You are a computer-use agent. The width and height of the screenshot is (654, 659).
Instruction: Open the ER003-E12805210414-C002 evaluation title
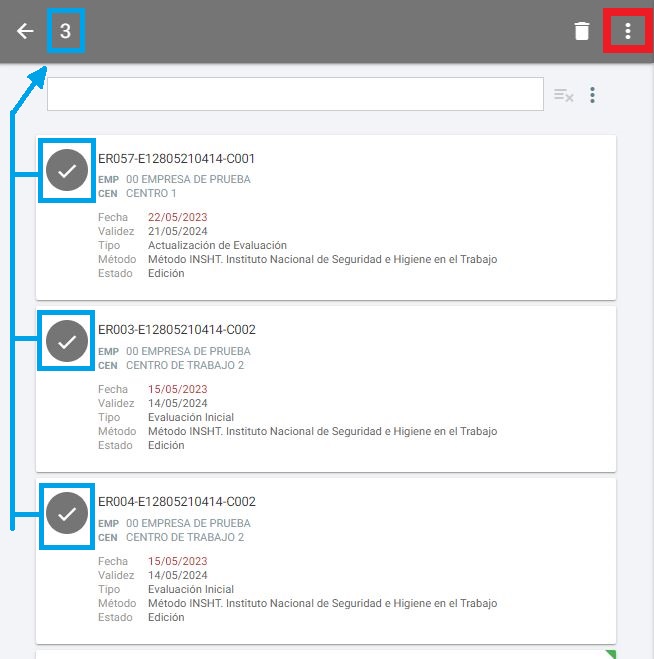pyautogui.click(x=177, y=330)
